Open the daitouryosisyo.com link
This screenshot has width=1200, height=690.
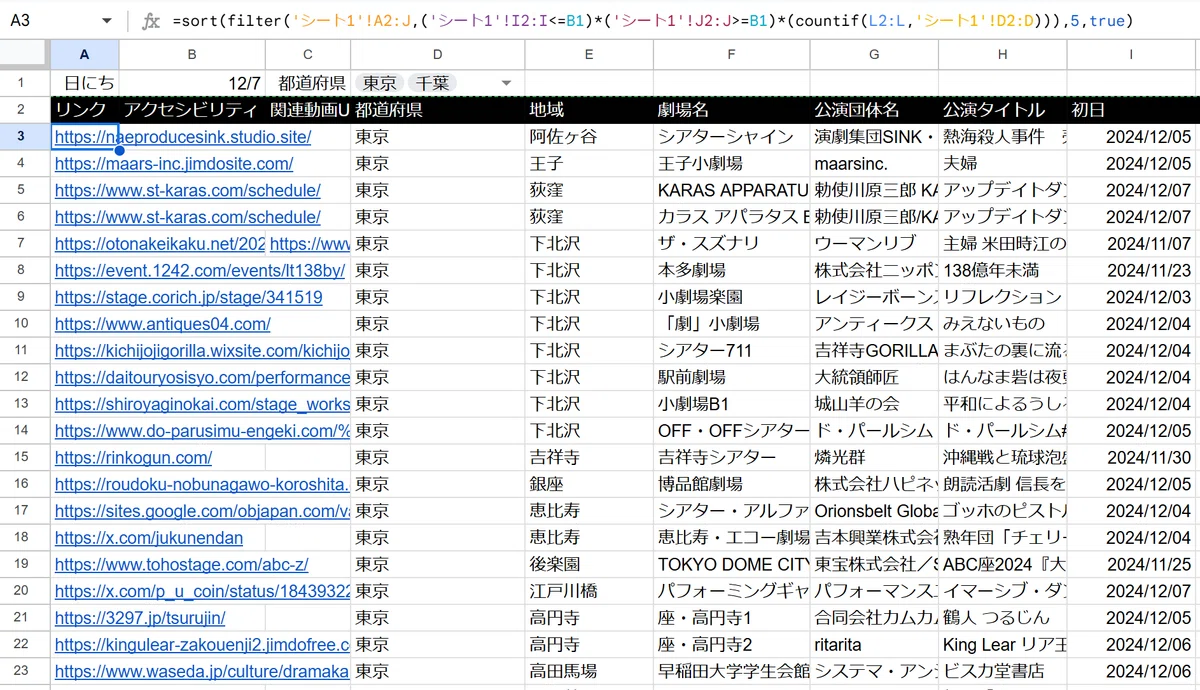click(202, 377)
